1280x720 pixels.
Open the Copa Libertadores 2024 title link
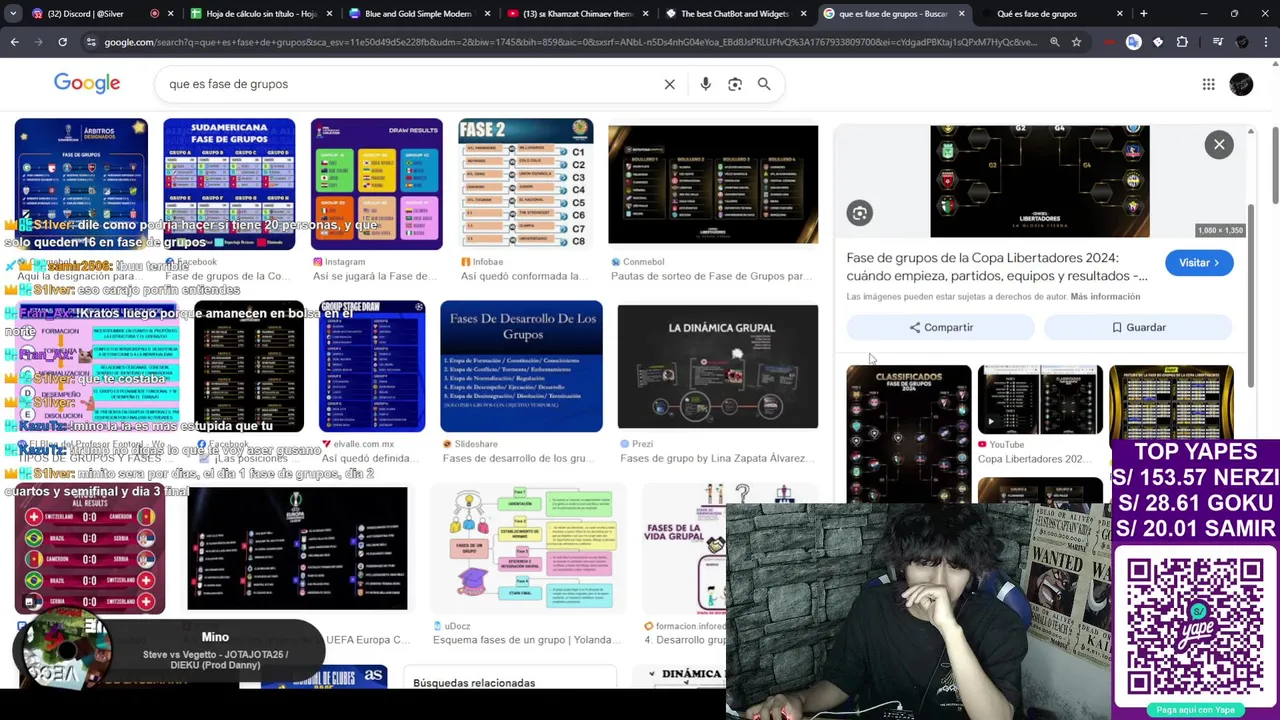point(997,267)
